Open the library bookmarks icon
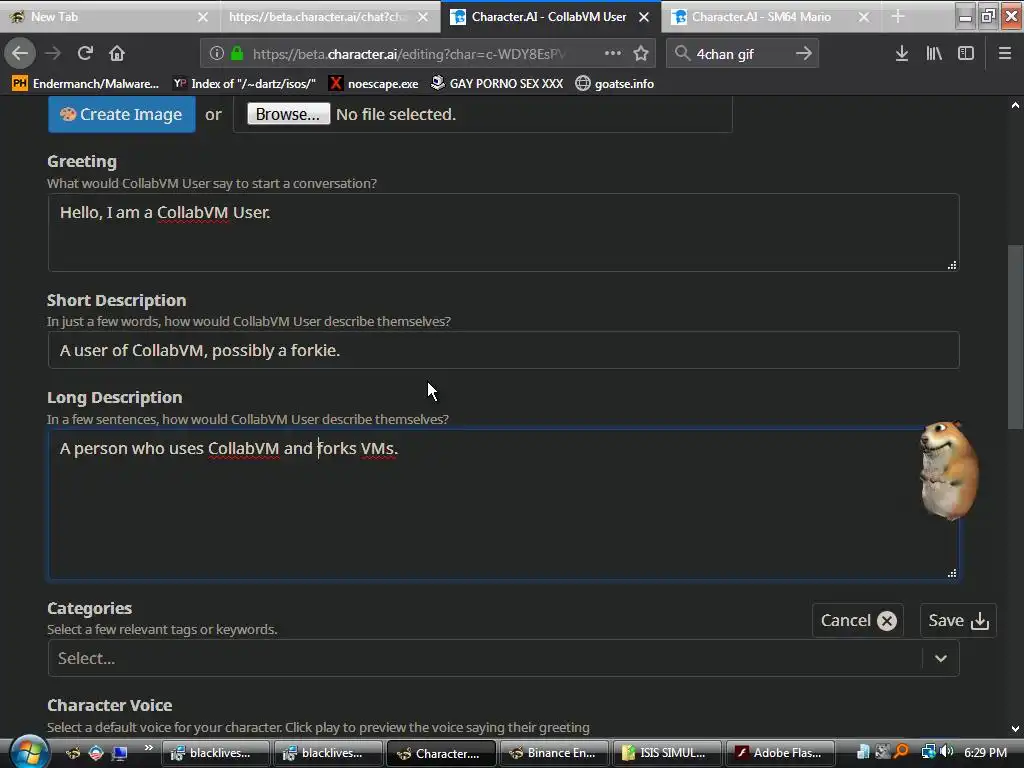The width and height of the screenshot is (1024, 768). [934, 53]
